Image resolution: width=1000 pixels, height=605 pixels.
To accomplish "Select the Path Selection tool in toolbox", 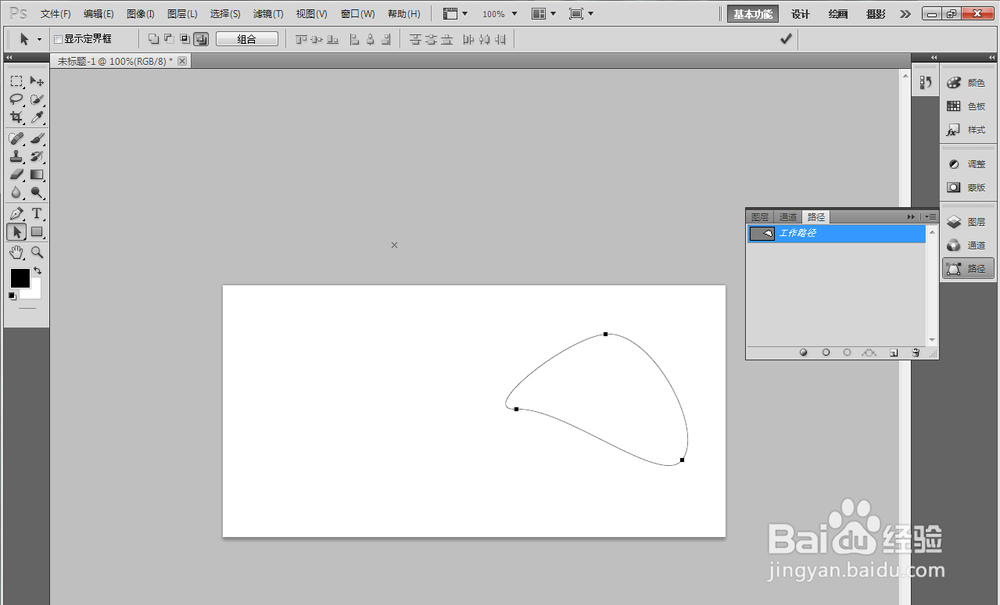I will tap(17, 231).
